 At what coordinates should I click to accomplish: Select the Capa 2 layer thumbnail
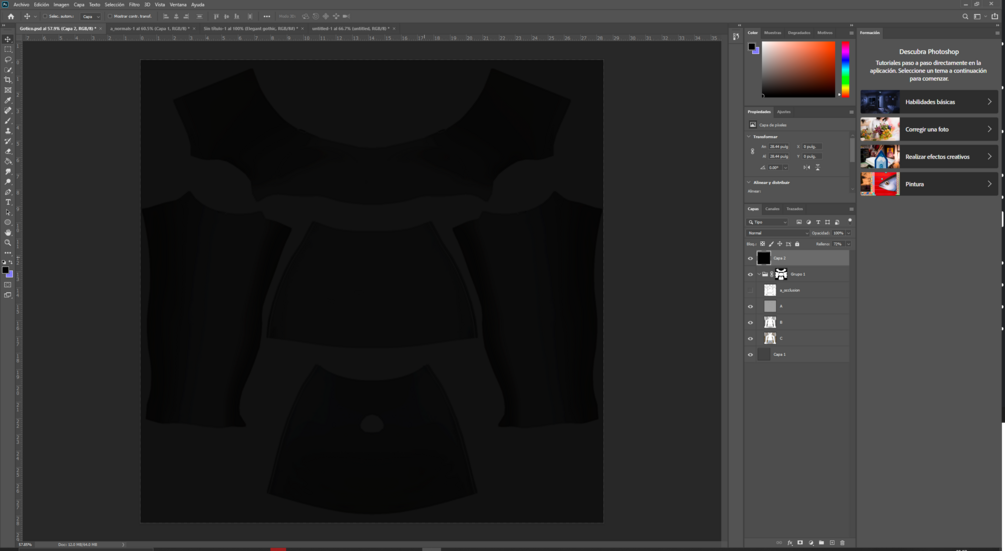[x=763, y=258]
